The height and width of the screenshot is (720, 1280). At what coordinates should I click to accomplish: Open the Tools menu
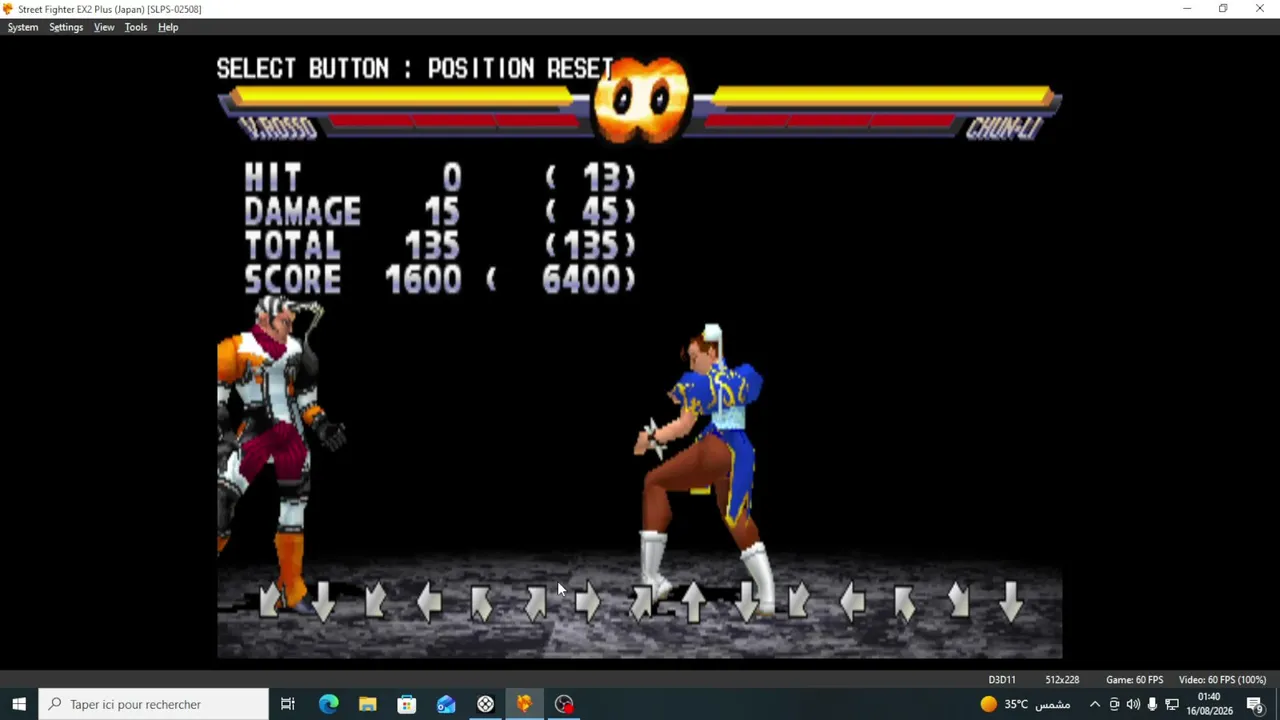click(x=136, y=27)
